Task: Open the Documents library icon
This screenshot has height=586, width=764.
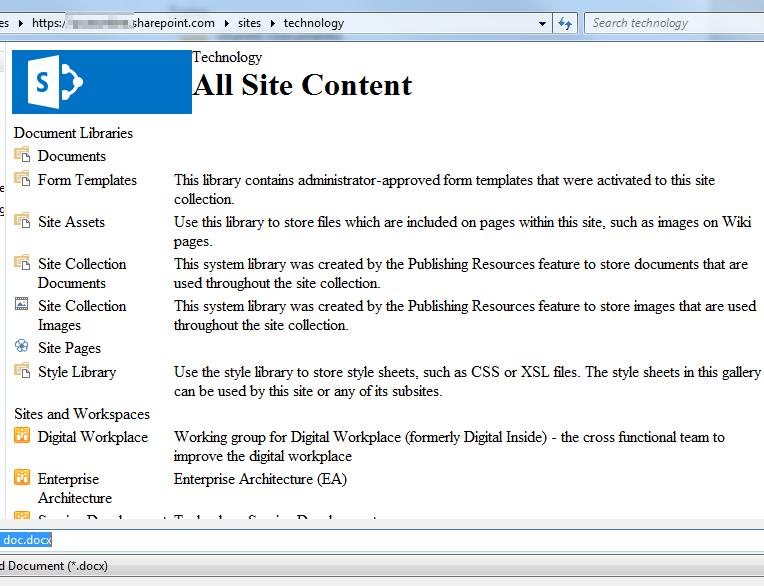Action: 22,154
